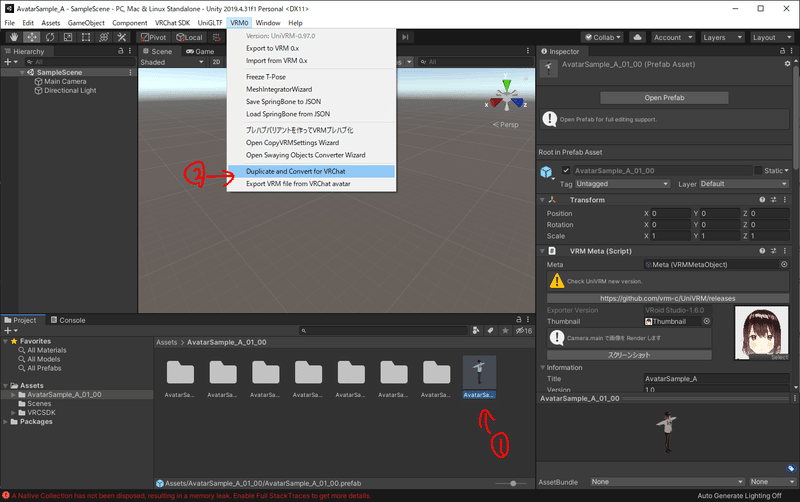Open the Layer Default dropdown

(744, 184)
